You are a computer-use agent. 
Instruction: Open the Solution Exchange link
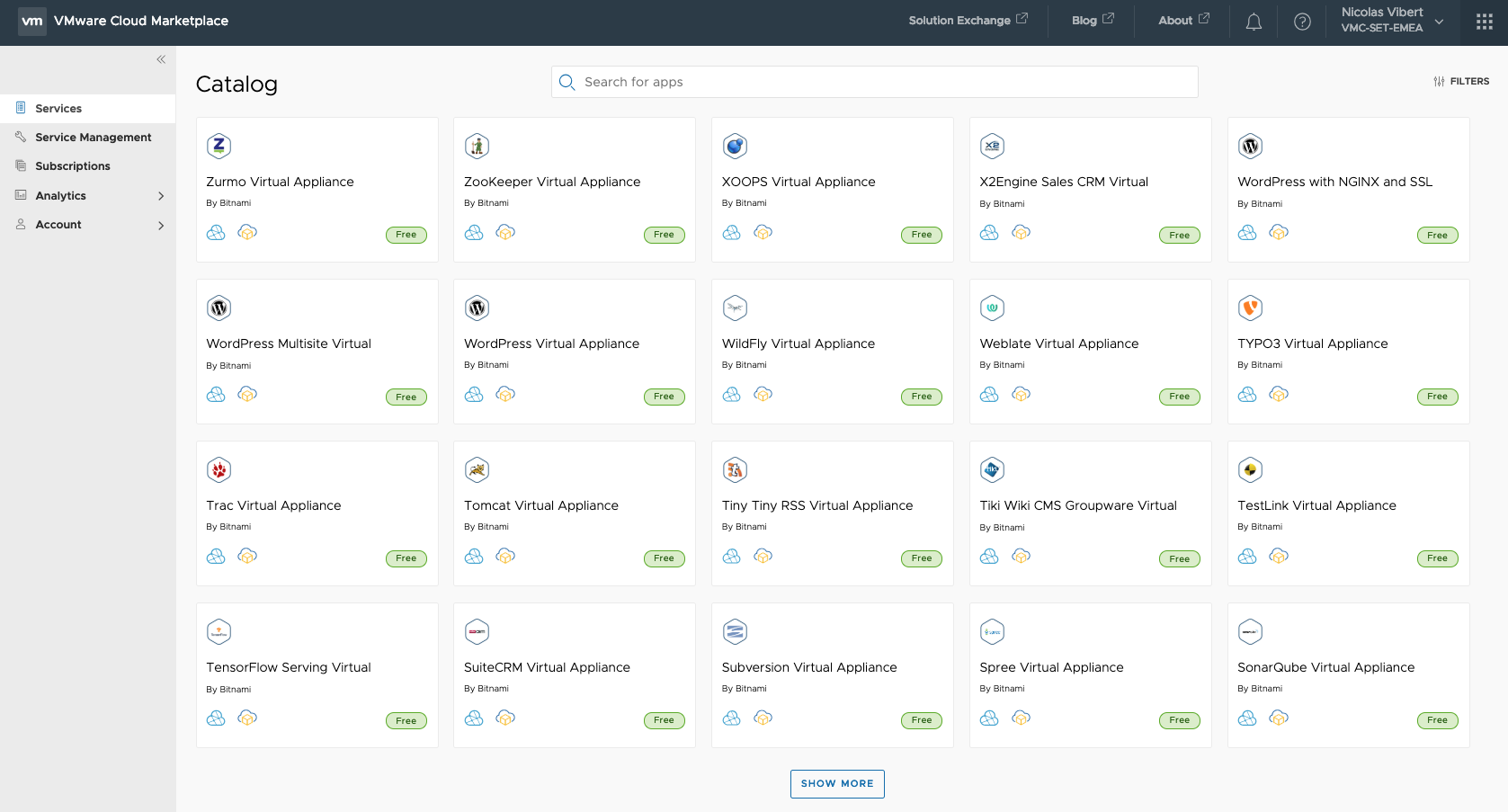pyautogui.click(x=968, y=21)
